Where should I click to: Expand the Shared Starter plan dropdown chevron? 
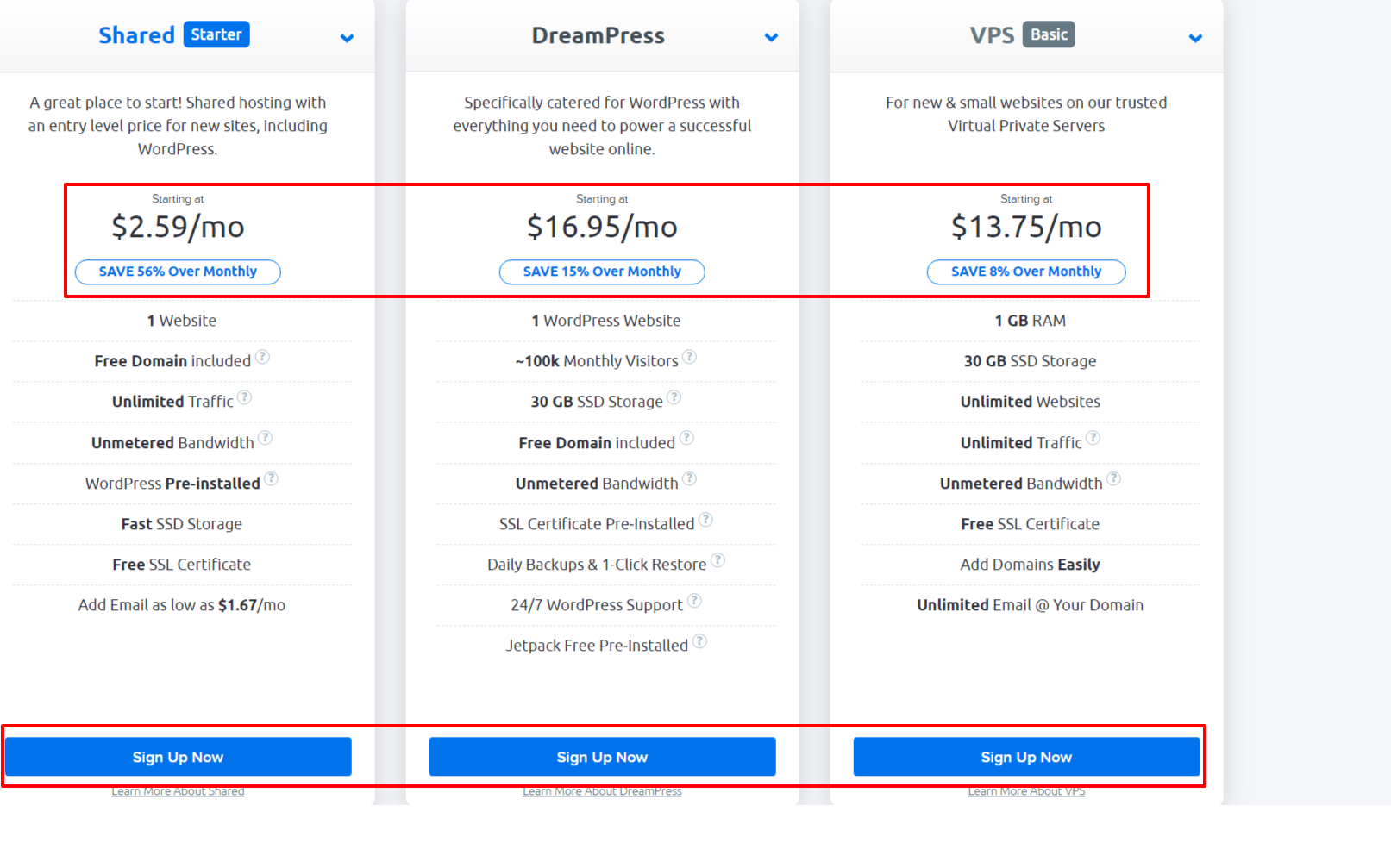347,38
